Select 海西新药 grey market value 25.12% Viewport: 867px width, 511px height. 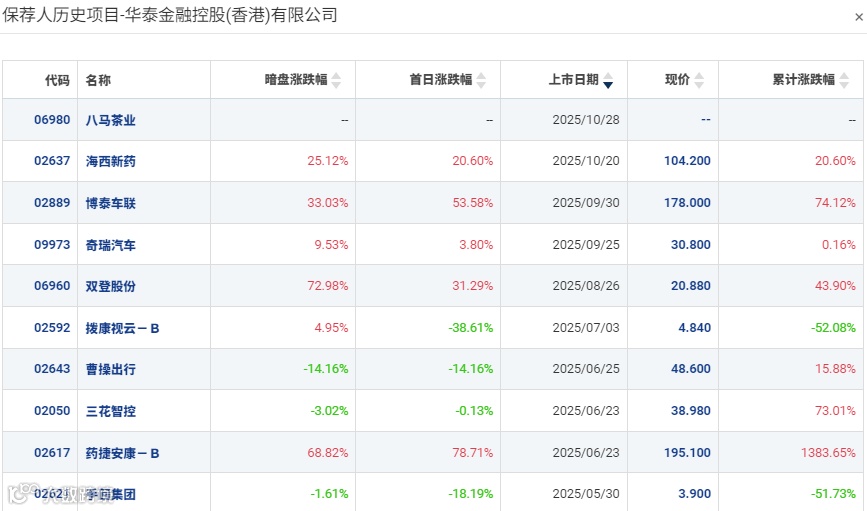tap(328, 161)
